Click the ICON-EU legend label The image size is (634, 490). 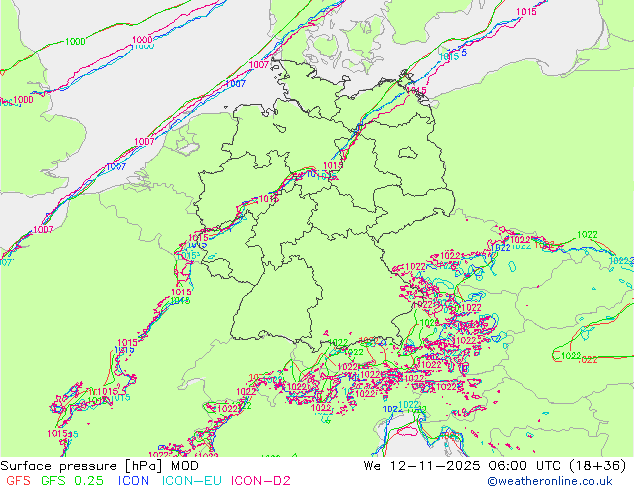click(192, 481)
